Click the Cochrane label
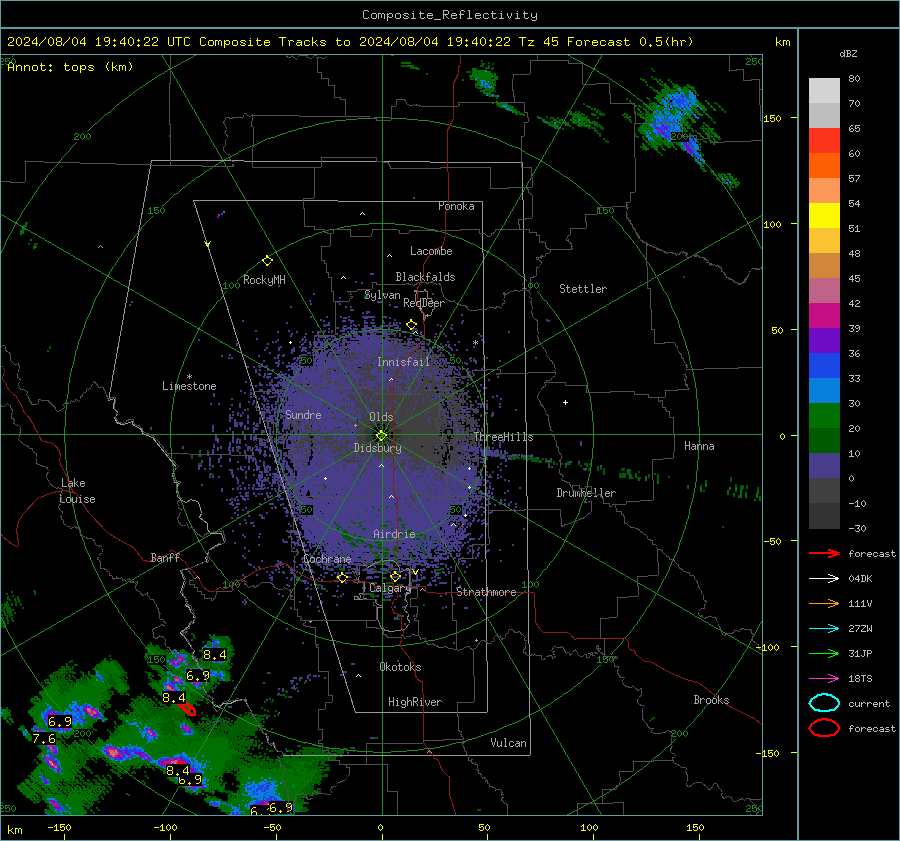This screenshot has width=900, height=841. tap(327, 559)
